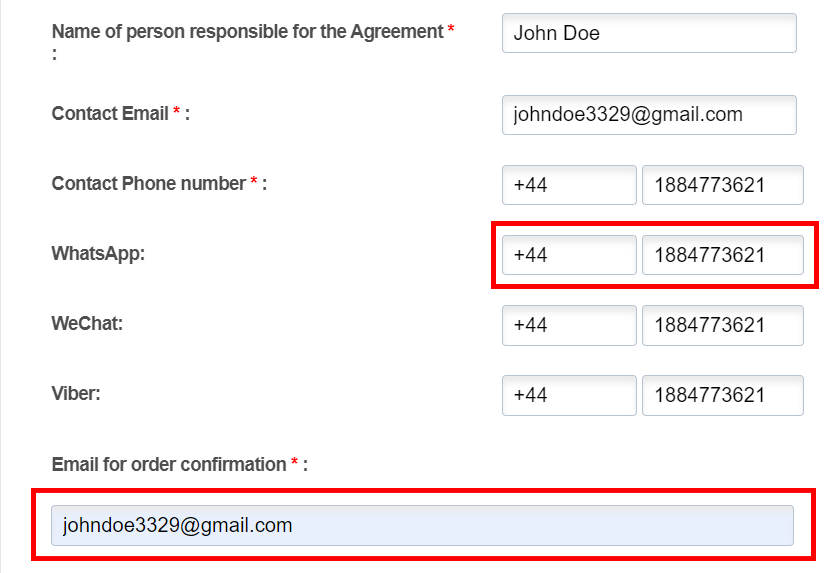The image size is (840, 573).
Task: Select the WeChat country code field
Action: point(569,325)
